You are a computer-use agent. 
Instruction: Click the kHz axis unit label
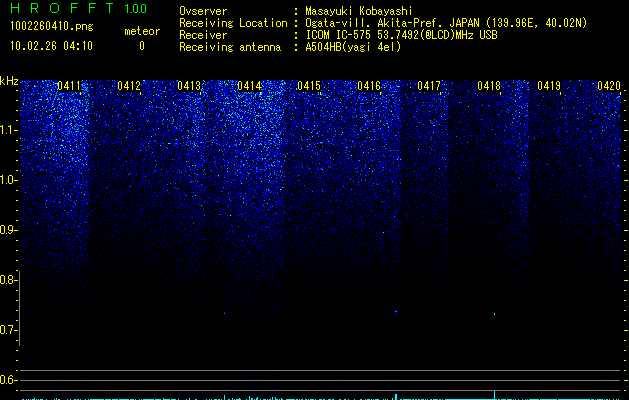(9, 81)
